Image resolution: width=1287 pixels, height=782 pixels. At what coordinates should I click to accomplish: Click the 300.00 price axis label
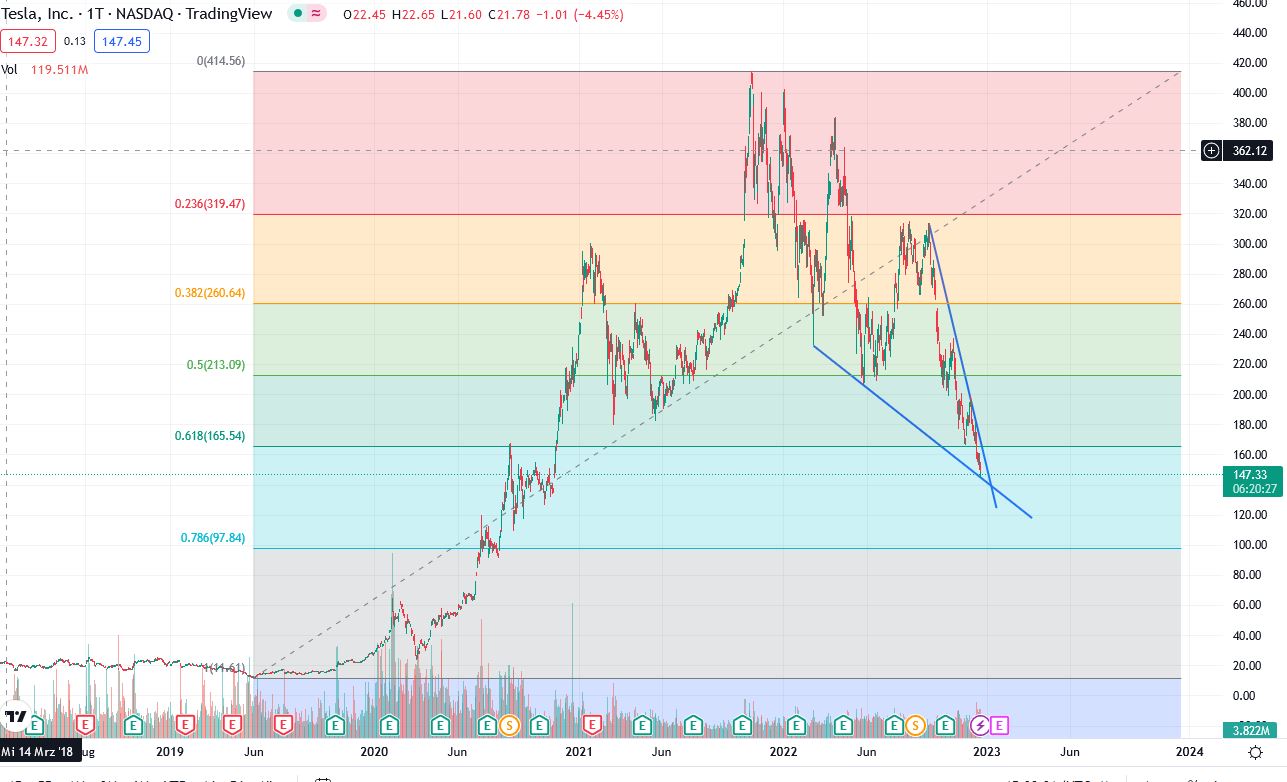point(1250,244)
